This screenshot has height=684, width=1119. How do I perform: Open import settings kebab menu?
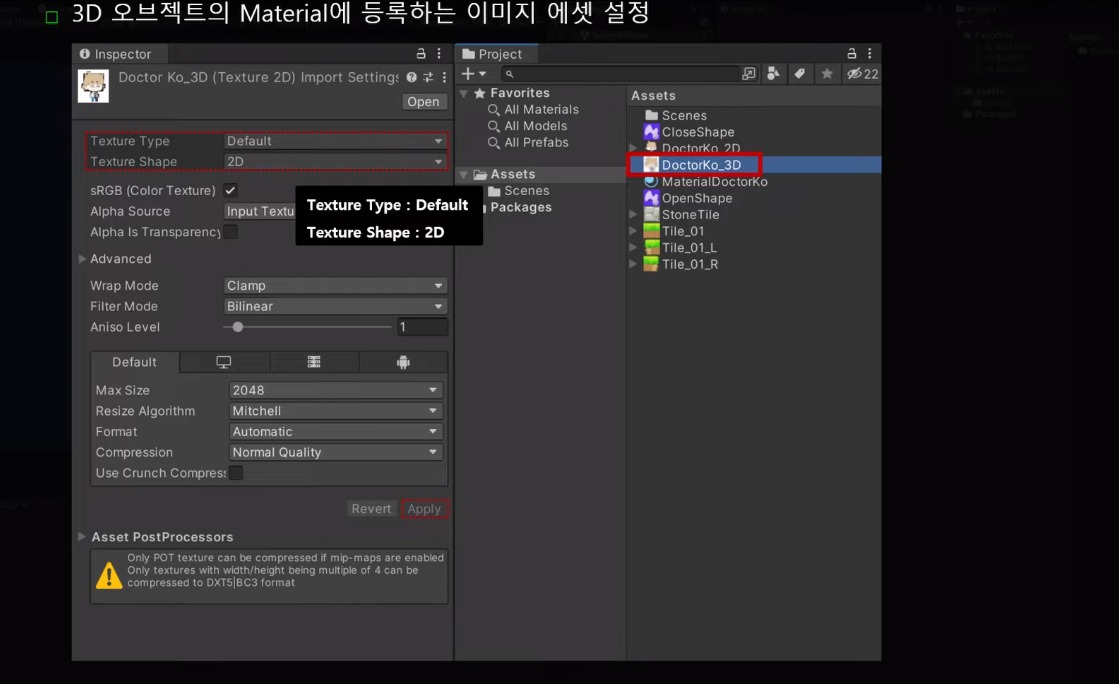click(444, 77)
